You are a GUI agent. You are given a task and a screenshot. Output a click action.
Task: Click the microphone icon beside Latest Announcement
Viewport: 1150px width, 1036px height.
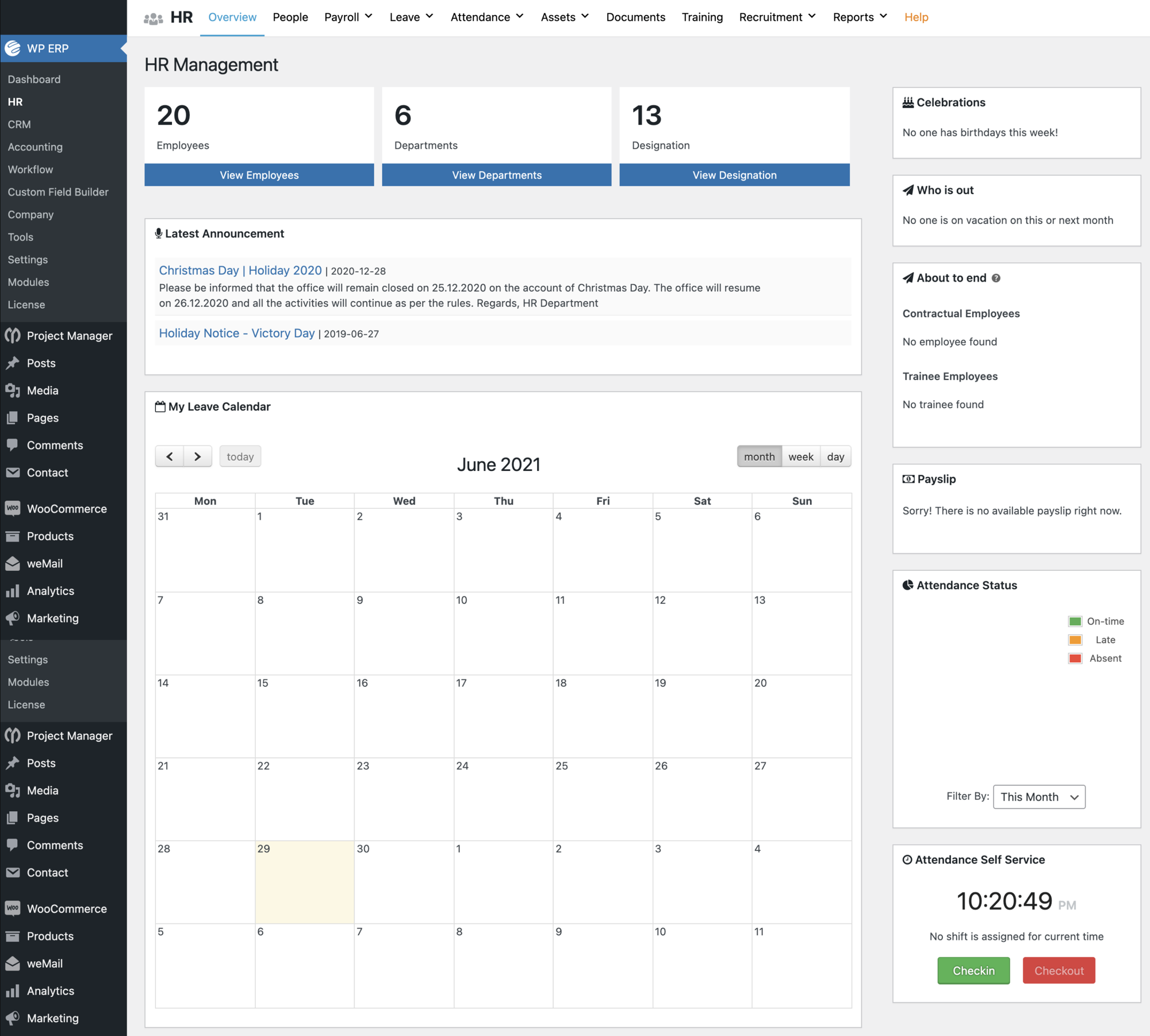(159, 233)
